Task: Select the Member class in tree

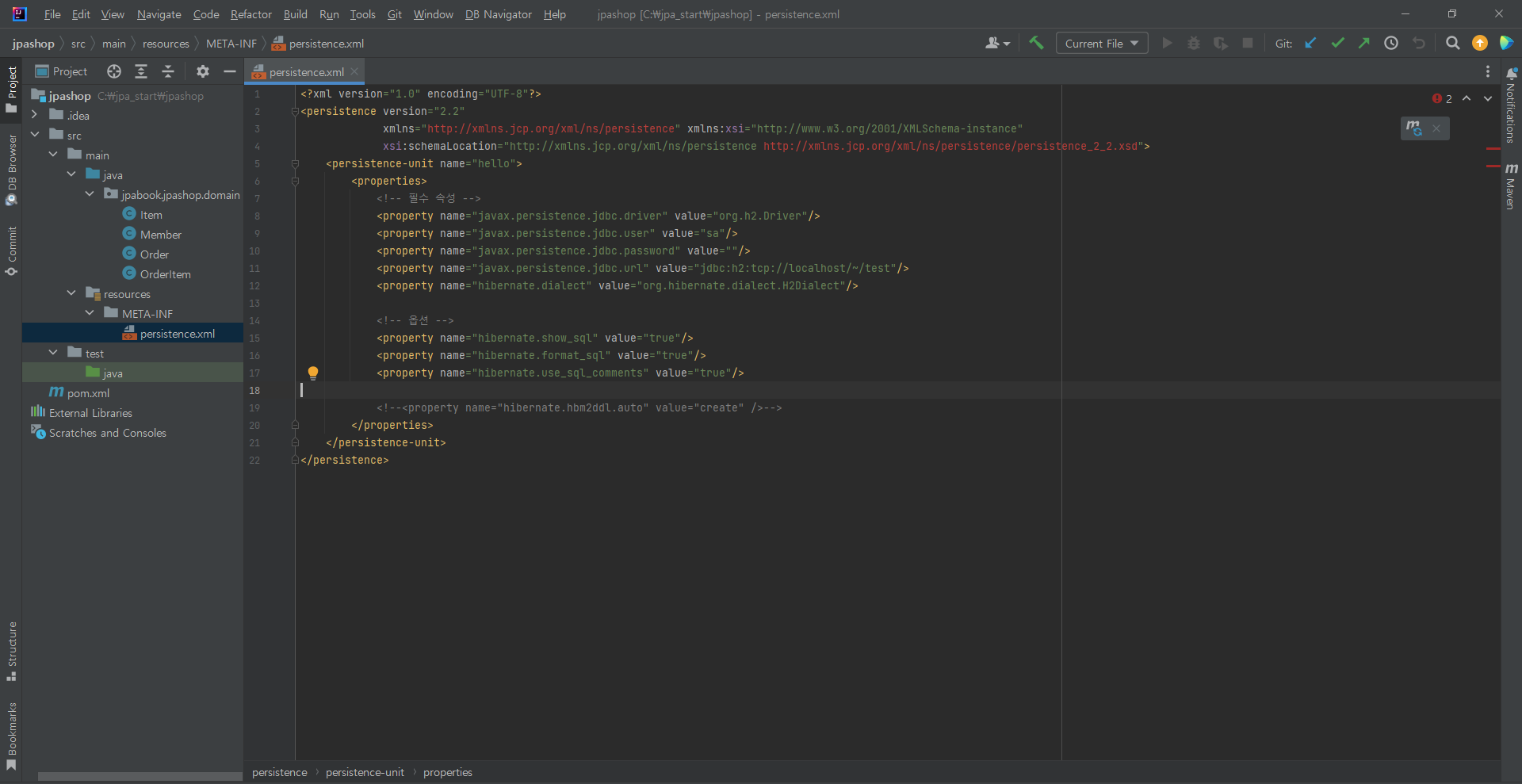Action: pos(160,235)
